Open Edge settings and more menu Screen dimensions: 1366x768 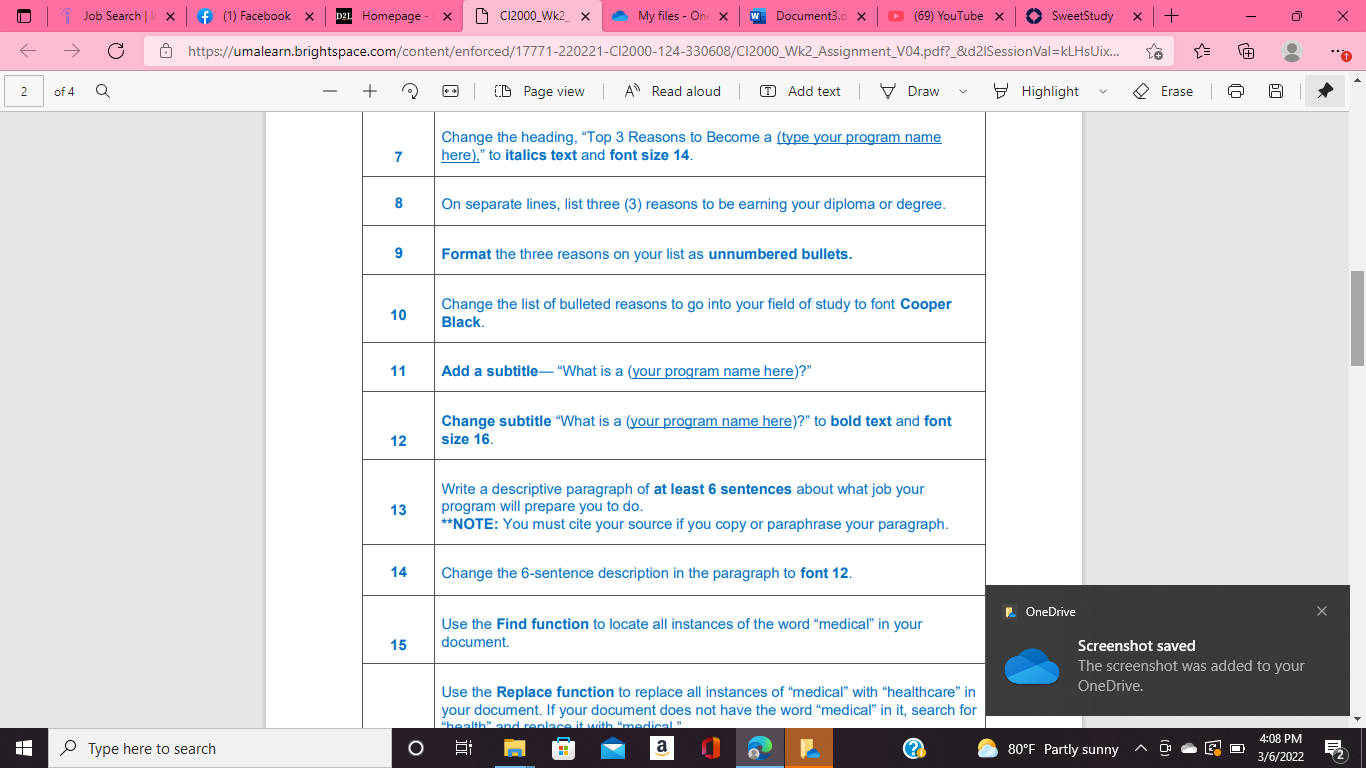[x=1339, y=51]
